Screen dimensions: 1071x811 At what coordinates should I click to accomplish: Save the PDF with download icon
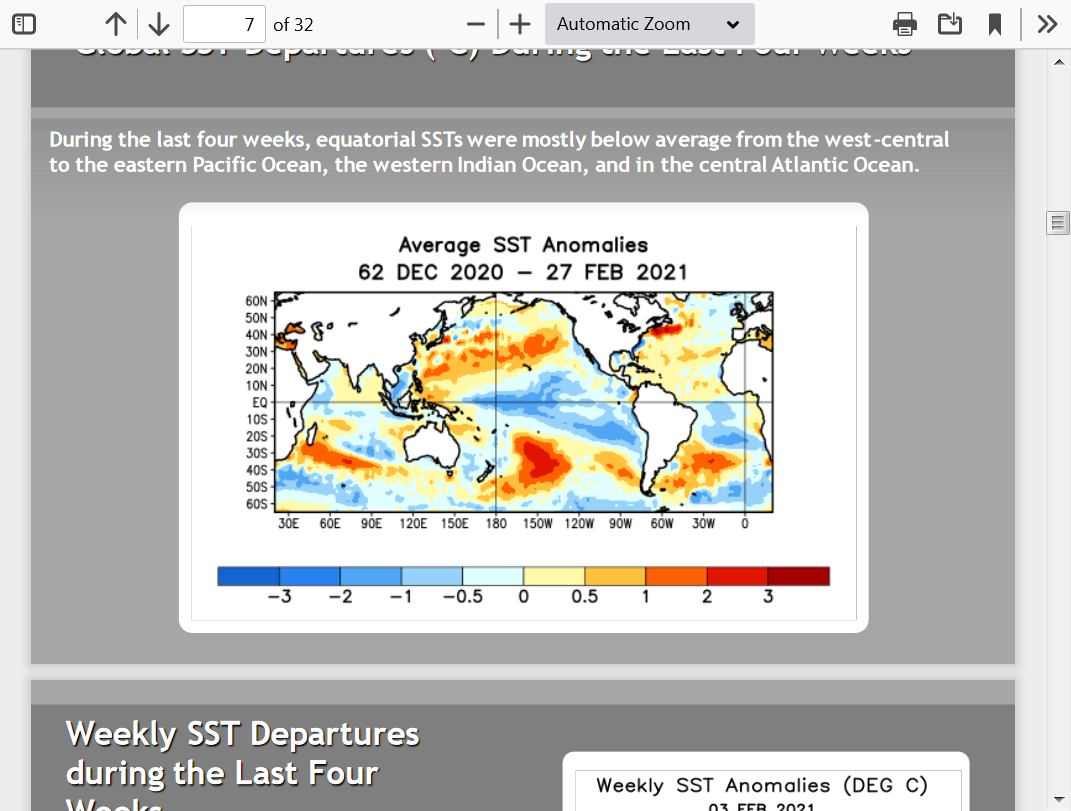pos(949,25)
